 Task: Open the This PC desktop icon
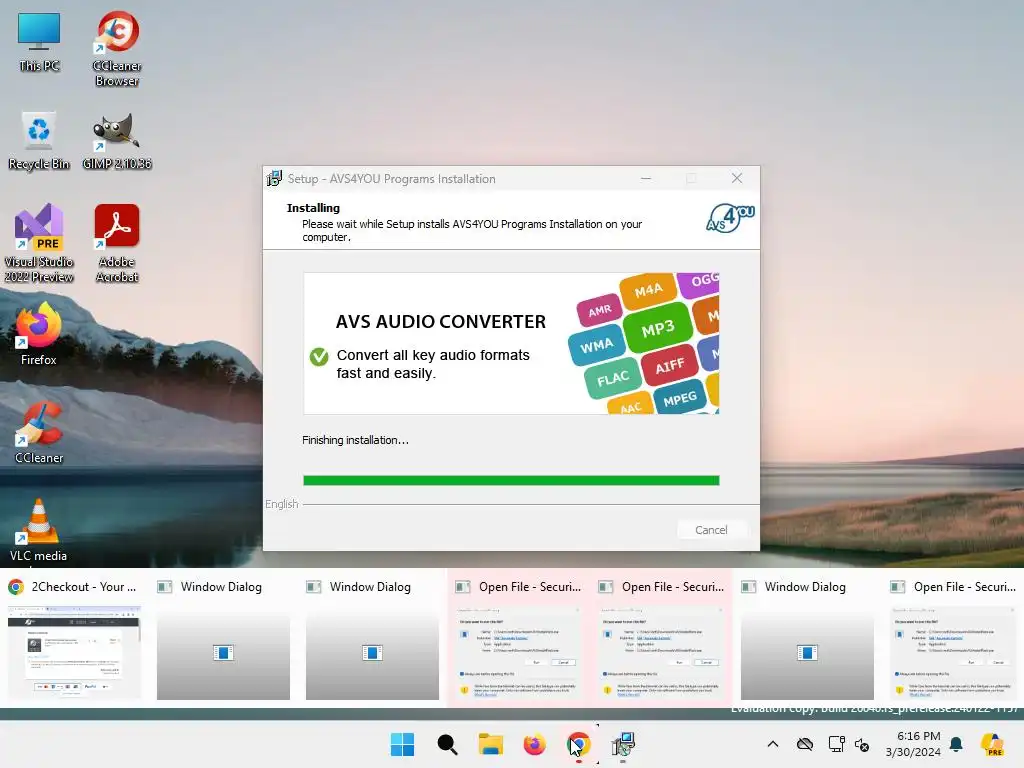[39, 42]
